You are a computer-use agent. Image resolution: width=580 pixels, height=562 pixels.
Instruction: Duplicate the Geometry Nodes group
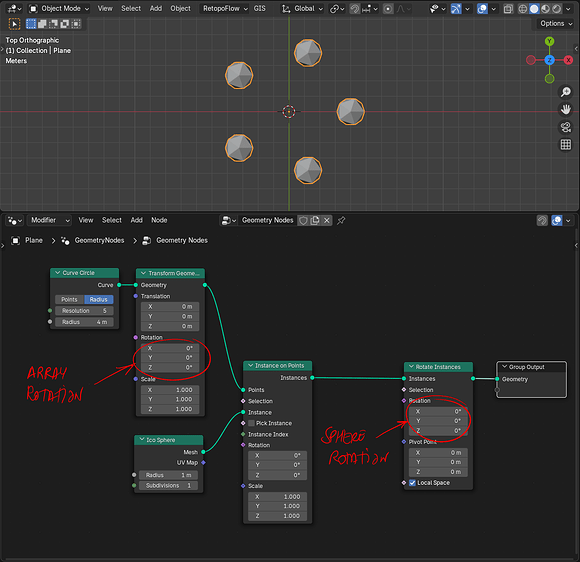pyautogui.click(x=315, y=221)
